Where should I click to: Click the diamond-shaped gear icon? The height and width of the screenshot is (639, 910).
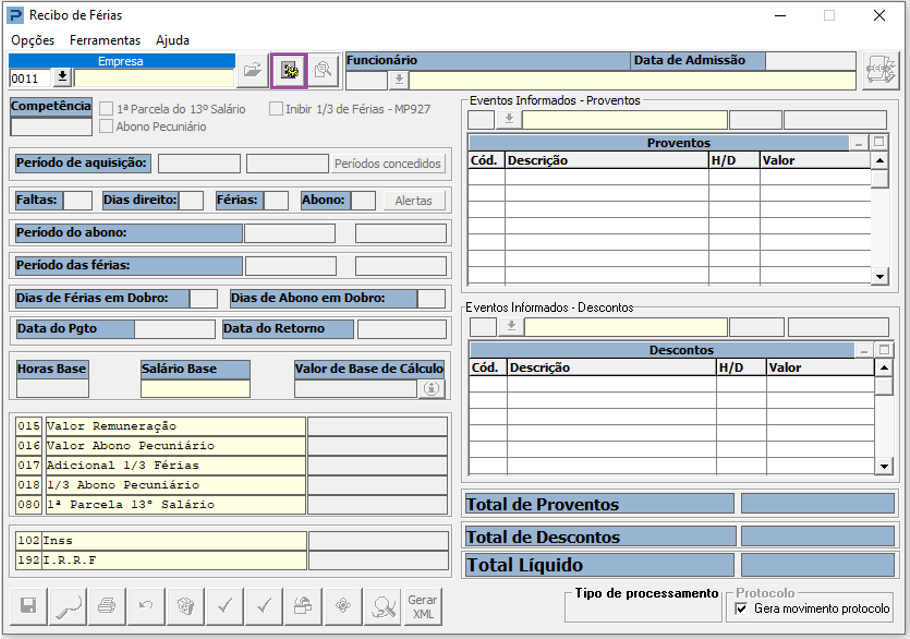click(x=343, y=606)
